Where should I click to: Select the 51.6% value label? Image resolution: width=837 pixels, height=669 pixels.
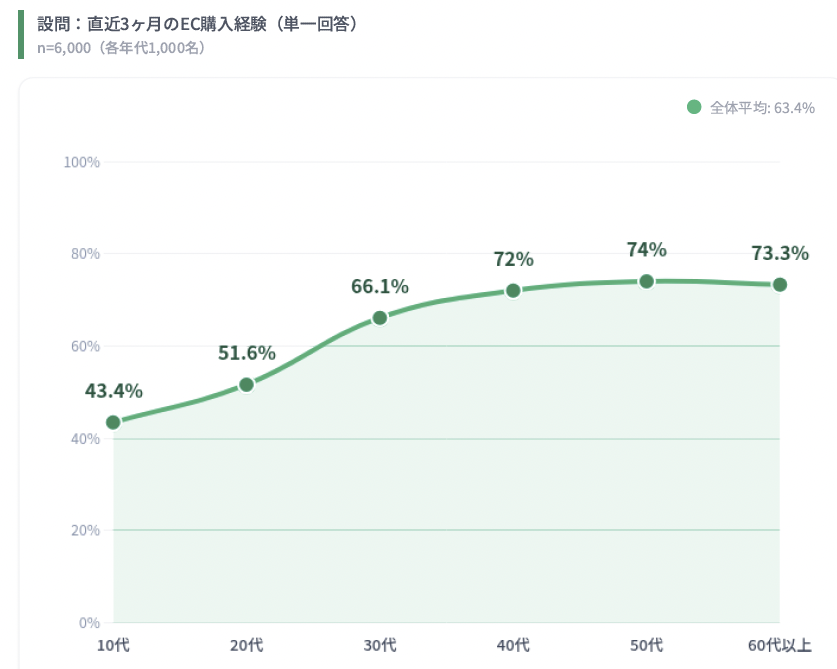246,353
